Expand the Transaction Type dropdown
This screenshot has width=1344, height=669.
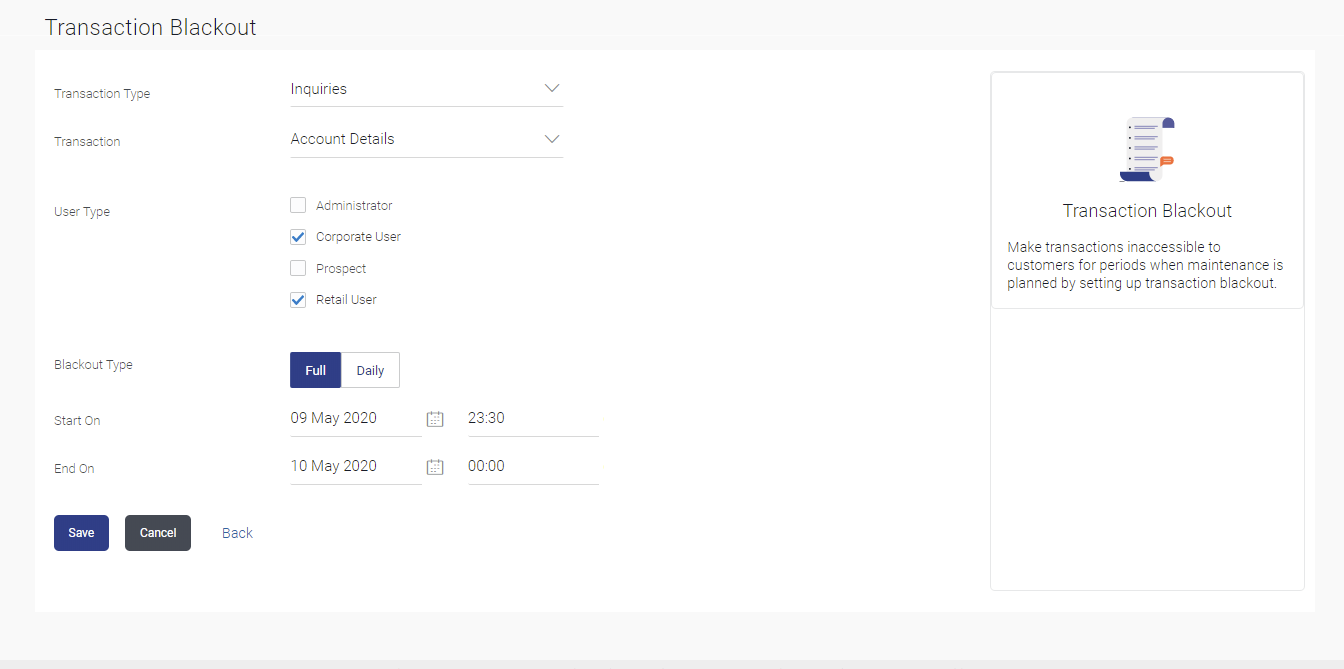pyautogui.click(x=426, y=89)
